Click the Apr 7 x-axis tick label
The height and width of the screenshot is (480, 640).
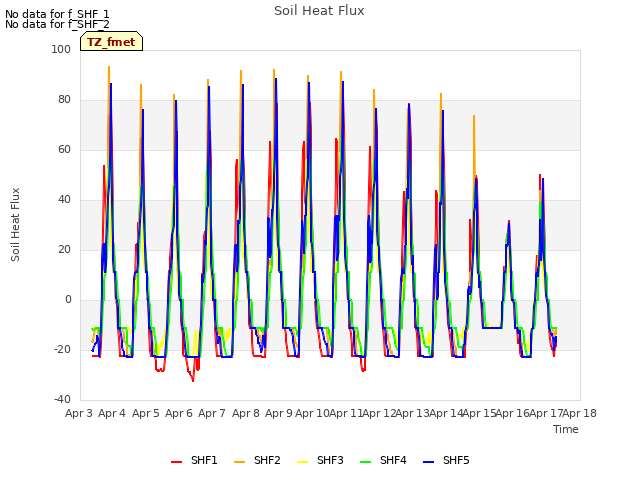coord(212,413)
